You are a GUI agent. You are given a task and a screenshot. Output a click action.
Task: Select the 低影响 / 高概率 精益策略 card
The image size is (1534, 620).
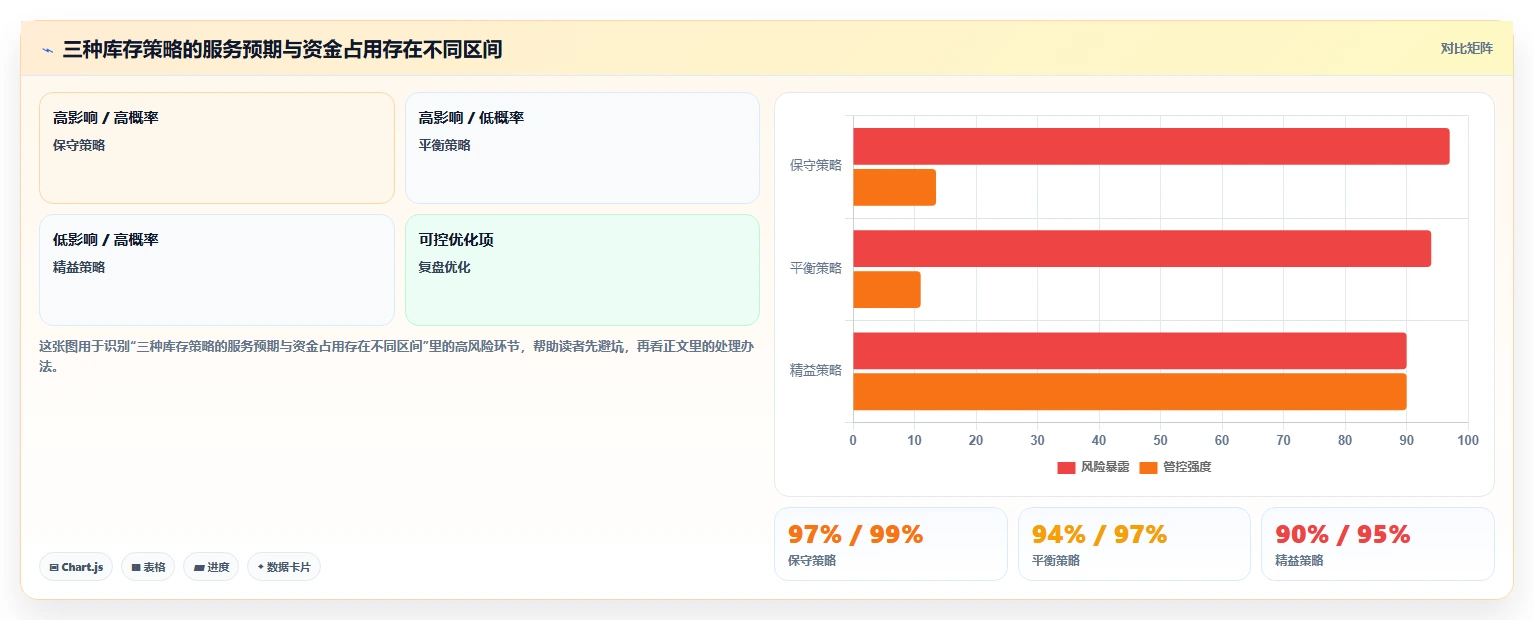(217, 270)
